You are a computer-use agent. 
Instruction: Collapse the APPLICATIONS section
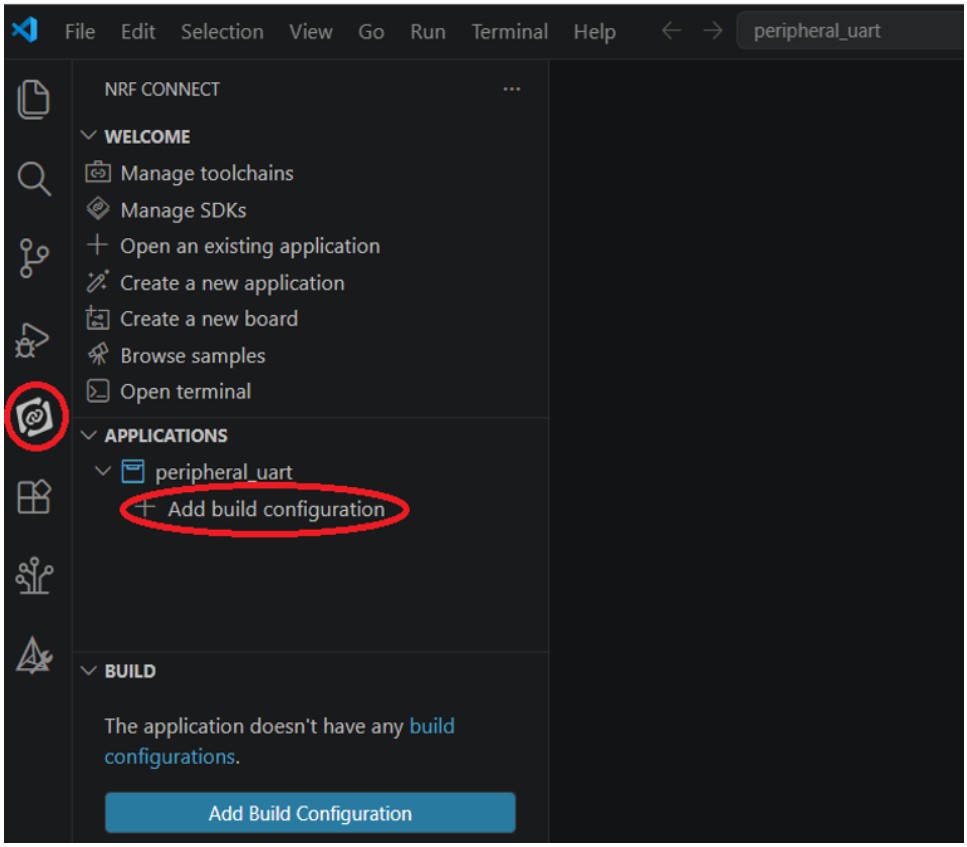click(89, 435)
